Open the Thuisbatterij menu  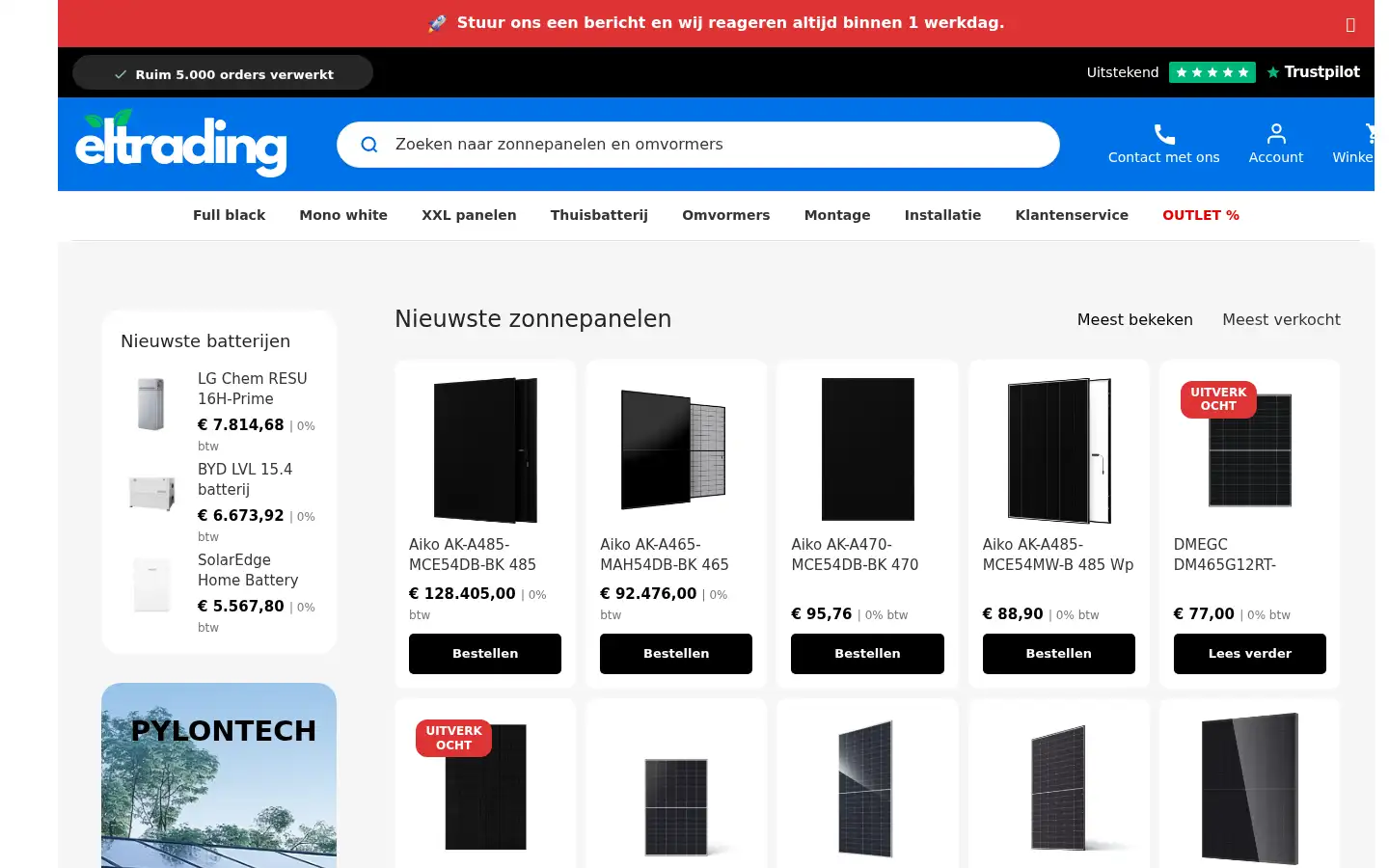(x=599, y=215)
